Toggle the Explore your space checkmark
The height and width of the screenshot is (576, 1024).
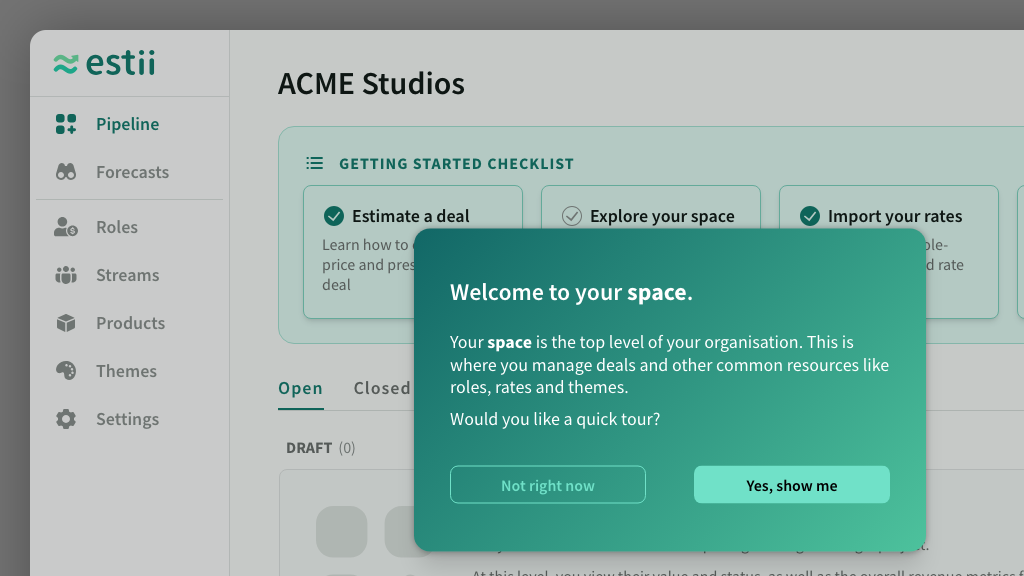coord(572,216)
